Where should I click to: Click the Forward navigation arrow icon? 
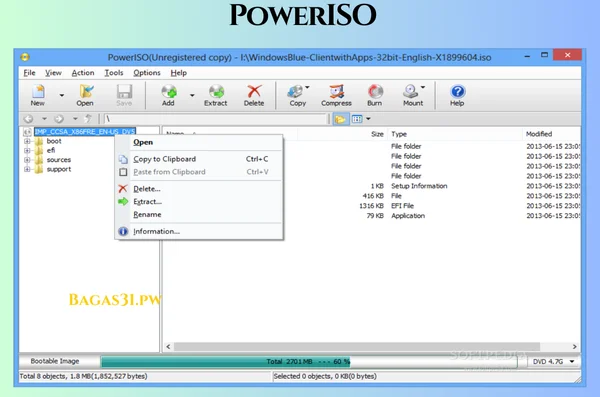coord(59,119)
